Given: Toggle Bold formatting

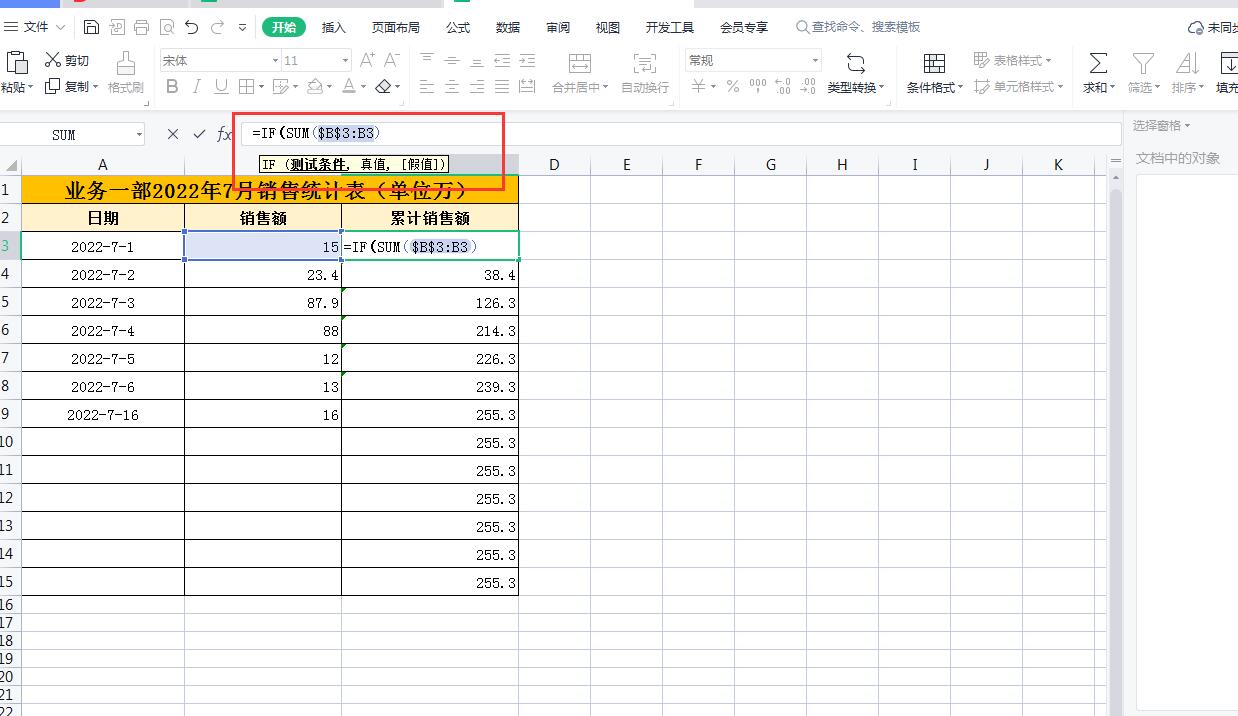Looking at the screenshot, I should coord(172,87).
